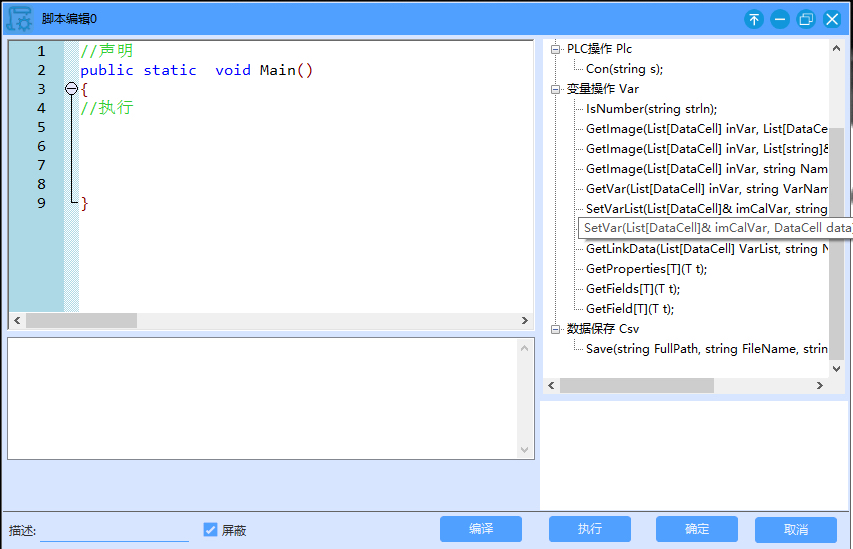The height and width of the screenshot is (549, 853).
Task: Click function tree vertical scroll down arrow
Action: (x=837, y=369)
